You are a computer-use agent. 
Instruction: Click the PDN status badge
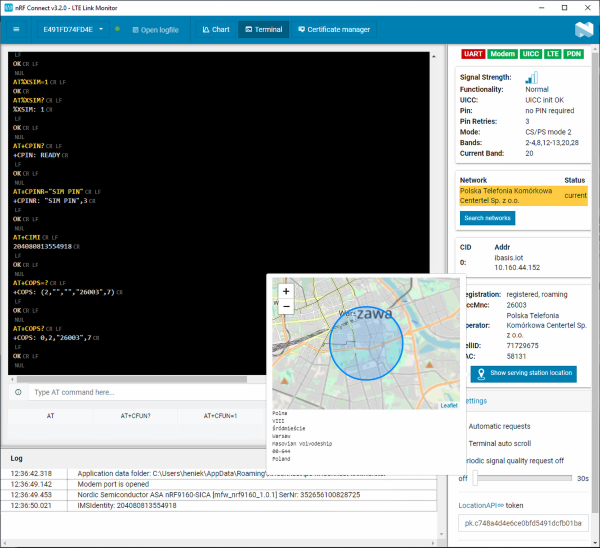click(574, 54)
